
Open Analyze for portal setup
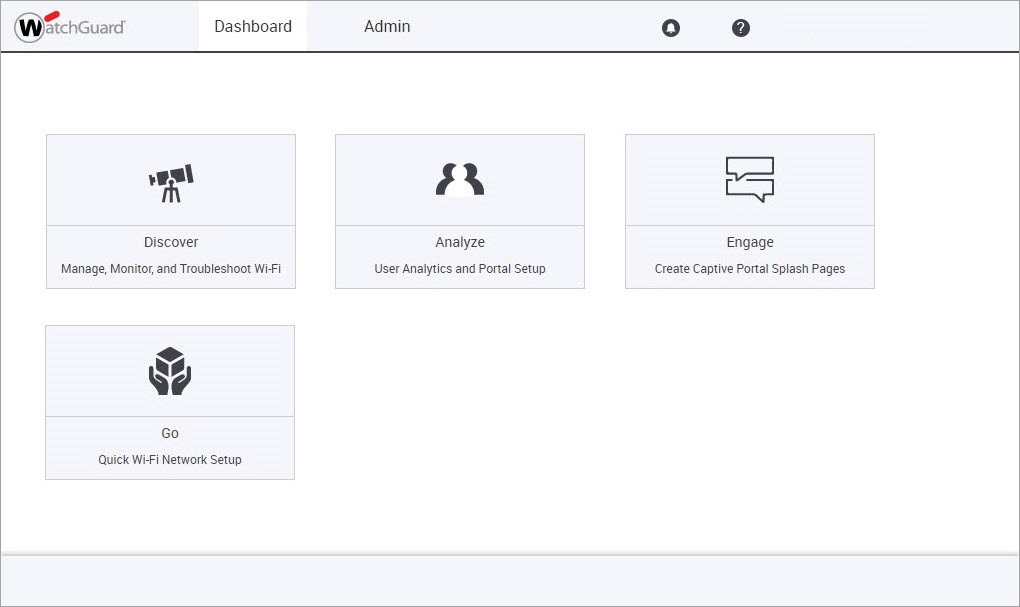(x=459, y=210)
